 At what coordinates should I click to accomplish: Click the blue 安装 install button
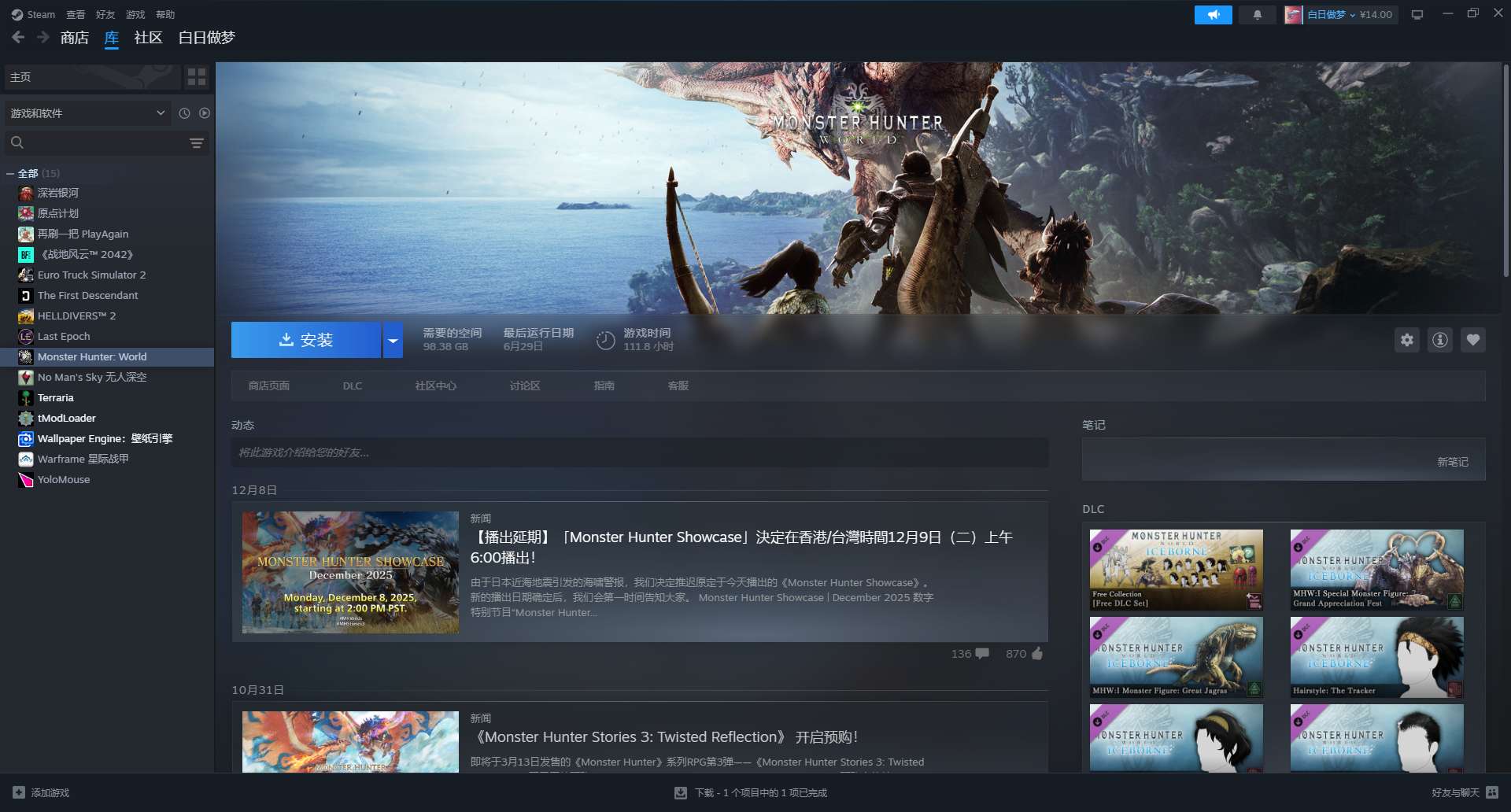pyautogui.click(x=306, y=340)
